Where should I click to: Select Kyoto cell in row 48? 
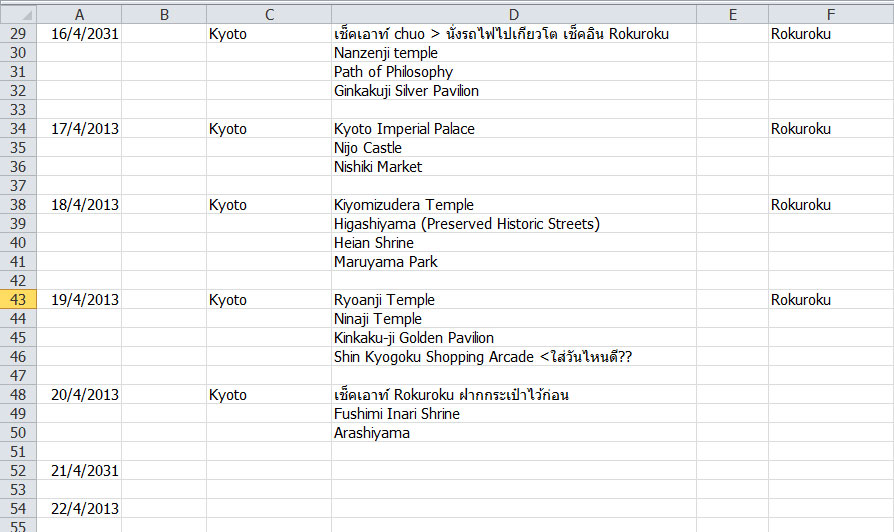point(269,395)
